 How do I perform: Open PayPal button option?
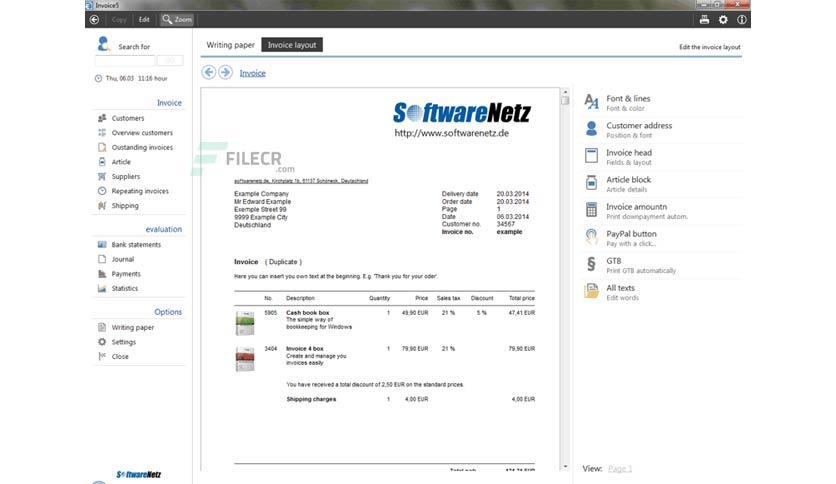pos(661,238)
